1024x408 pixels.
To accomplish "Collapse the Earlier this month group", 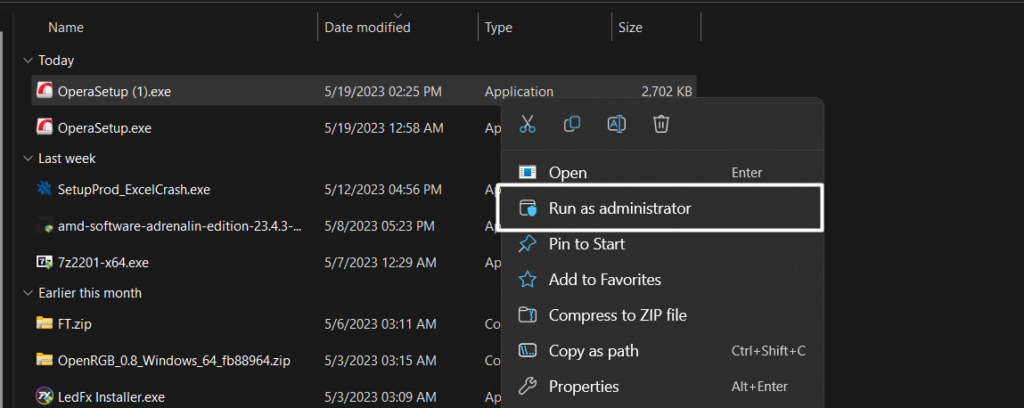I will [27, 293].
